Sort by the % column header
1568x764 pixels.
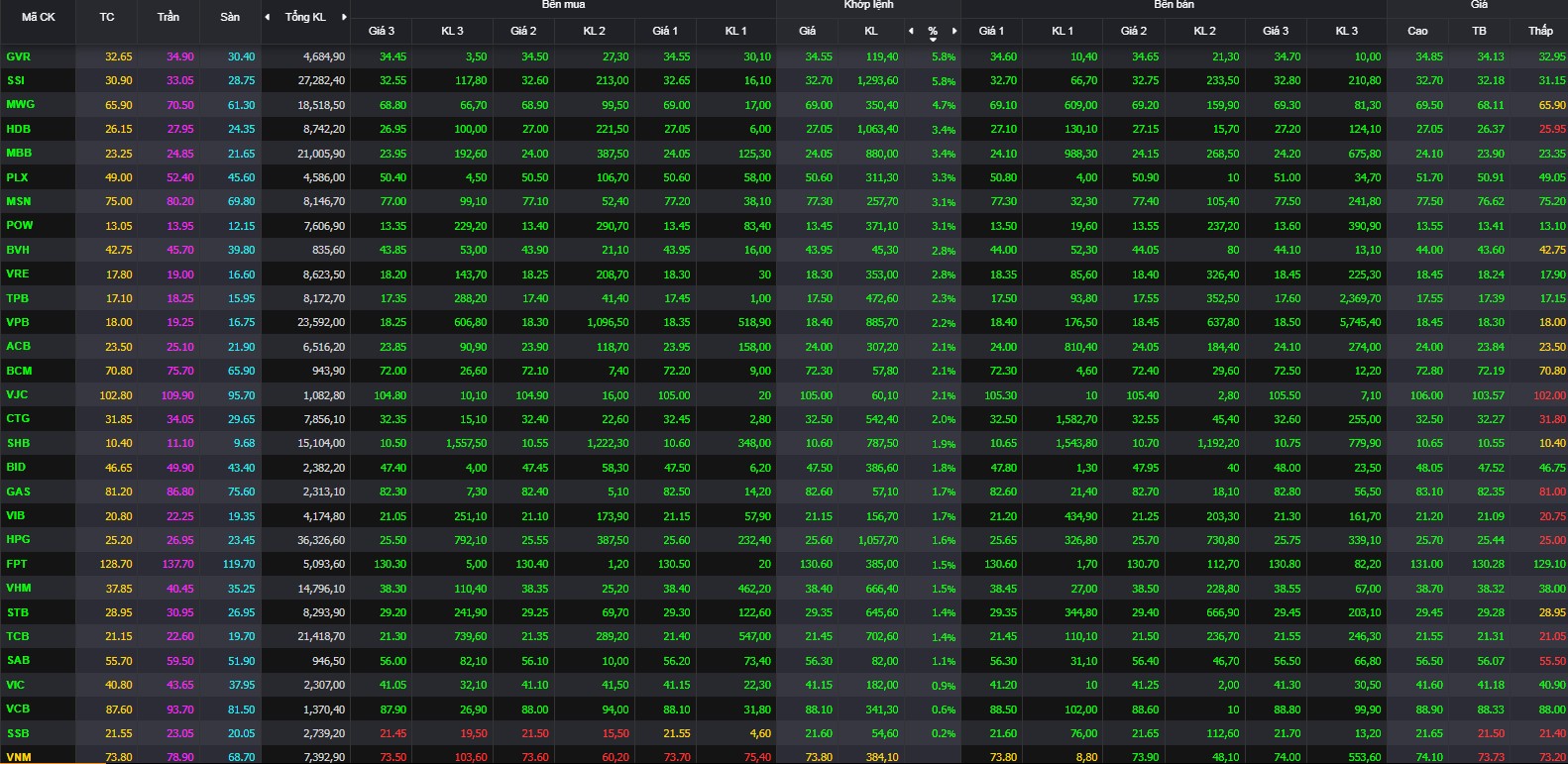(933, 32)
